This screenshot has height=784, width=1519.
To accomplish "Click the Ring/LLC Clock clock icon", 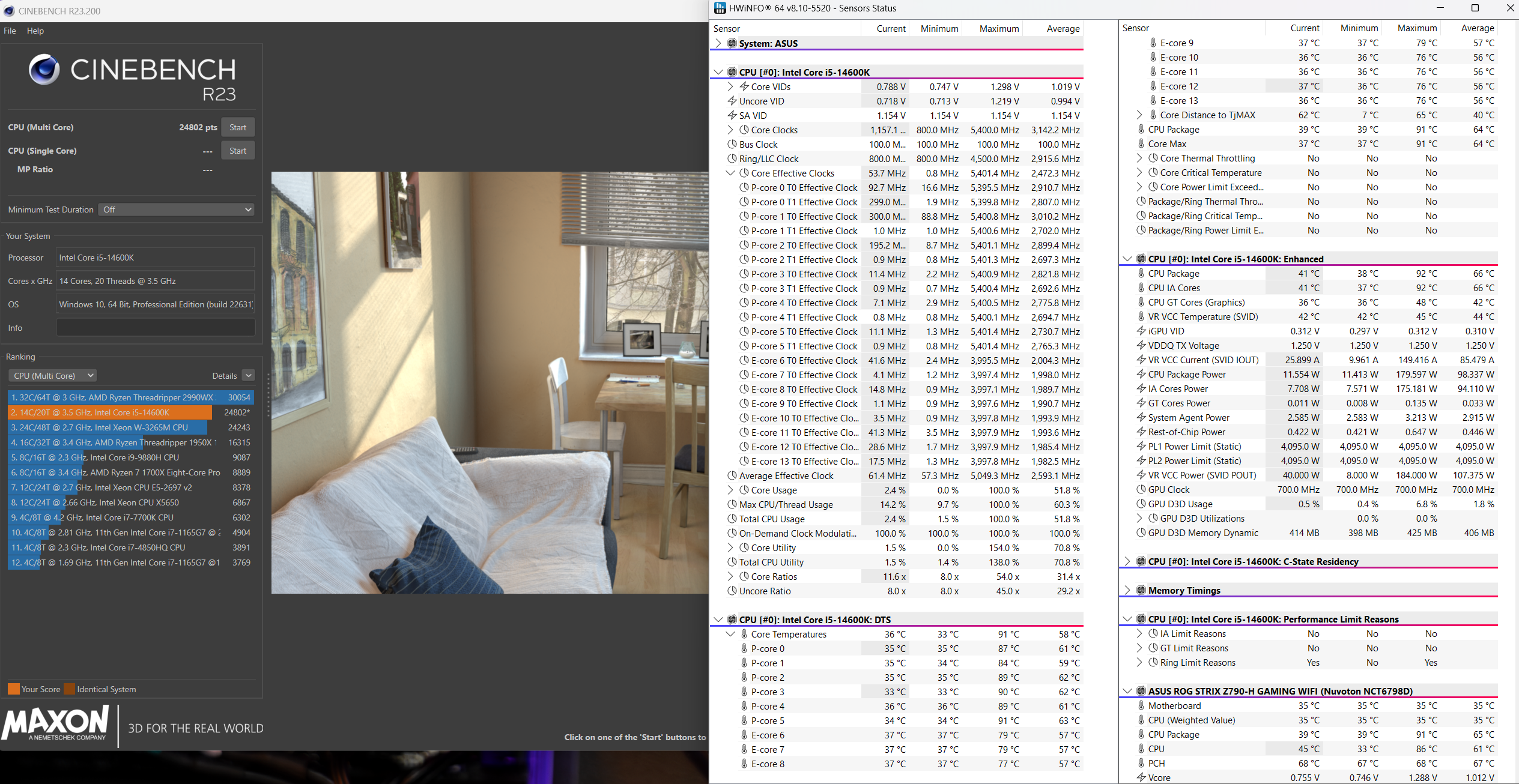I will click(732, 158).
